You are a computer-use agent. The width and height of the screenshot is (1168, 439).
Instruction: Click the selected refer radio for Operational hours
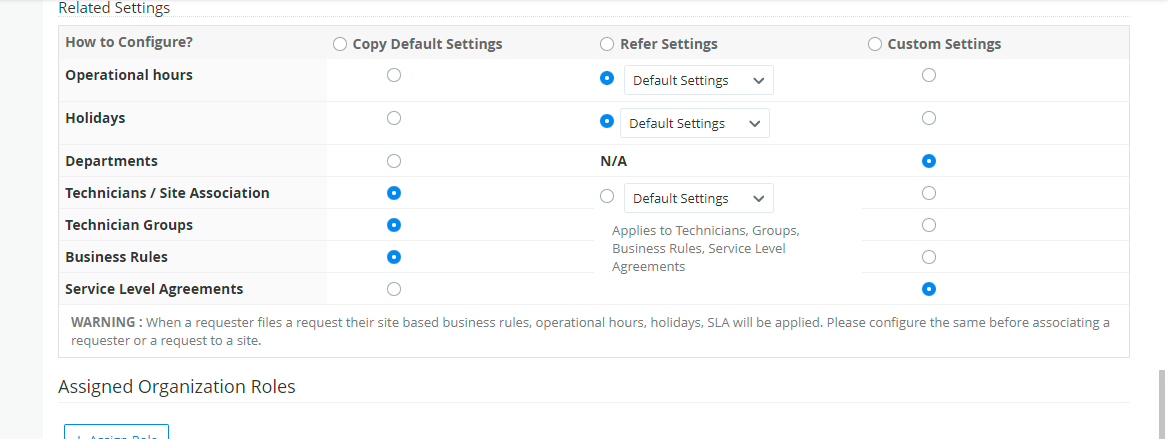point(607,78)
